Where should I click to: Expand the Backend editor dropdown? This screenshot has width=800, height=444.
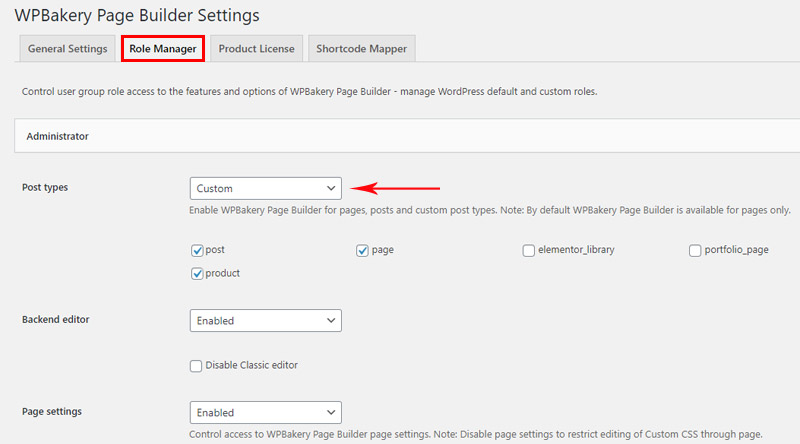pyautogui.click(x=266, y=320)
